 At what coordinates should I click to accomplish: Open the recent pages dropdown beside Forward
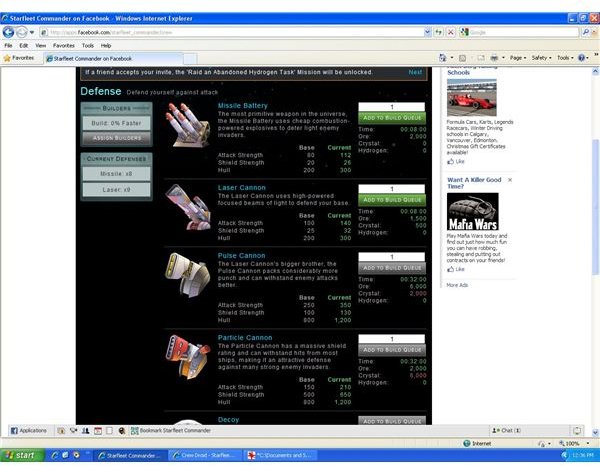point(32,33)
